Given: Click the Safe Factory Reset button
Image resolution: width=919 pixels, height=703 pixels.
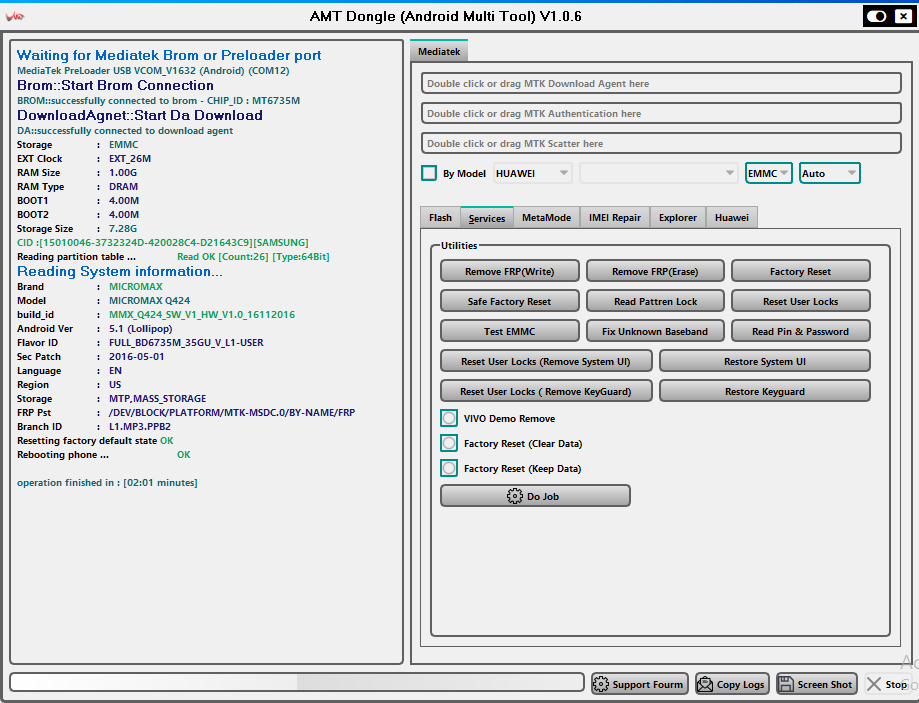Looking at the screenshot, I should (x=509, y=301).
